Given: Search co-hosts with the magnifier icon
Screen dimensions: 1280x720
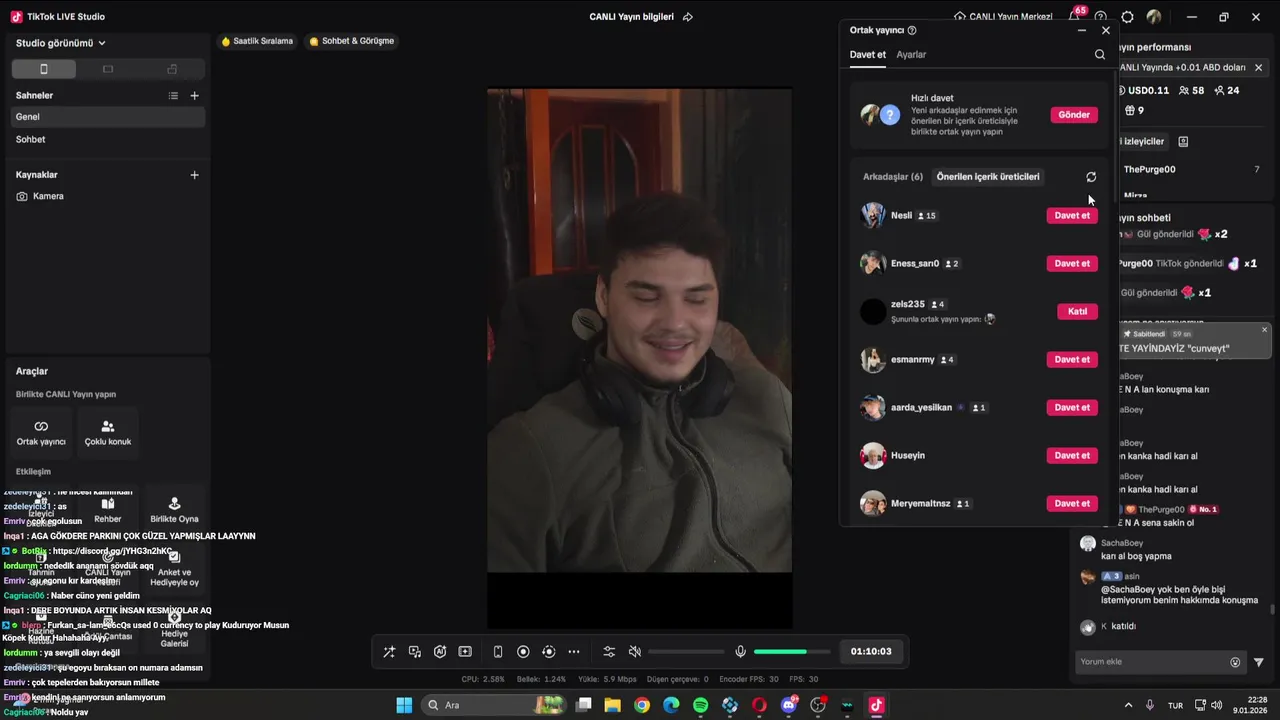Looking at the screenshot, I should (x=1100, y=55).
